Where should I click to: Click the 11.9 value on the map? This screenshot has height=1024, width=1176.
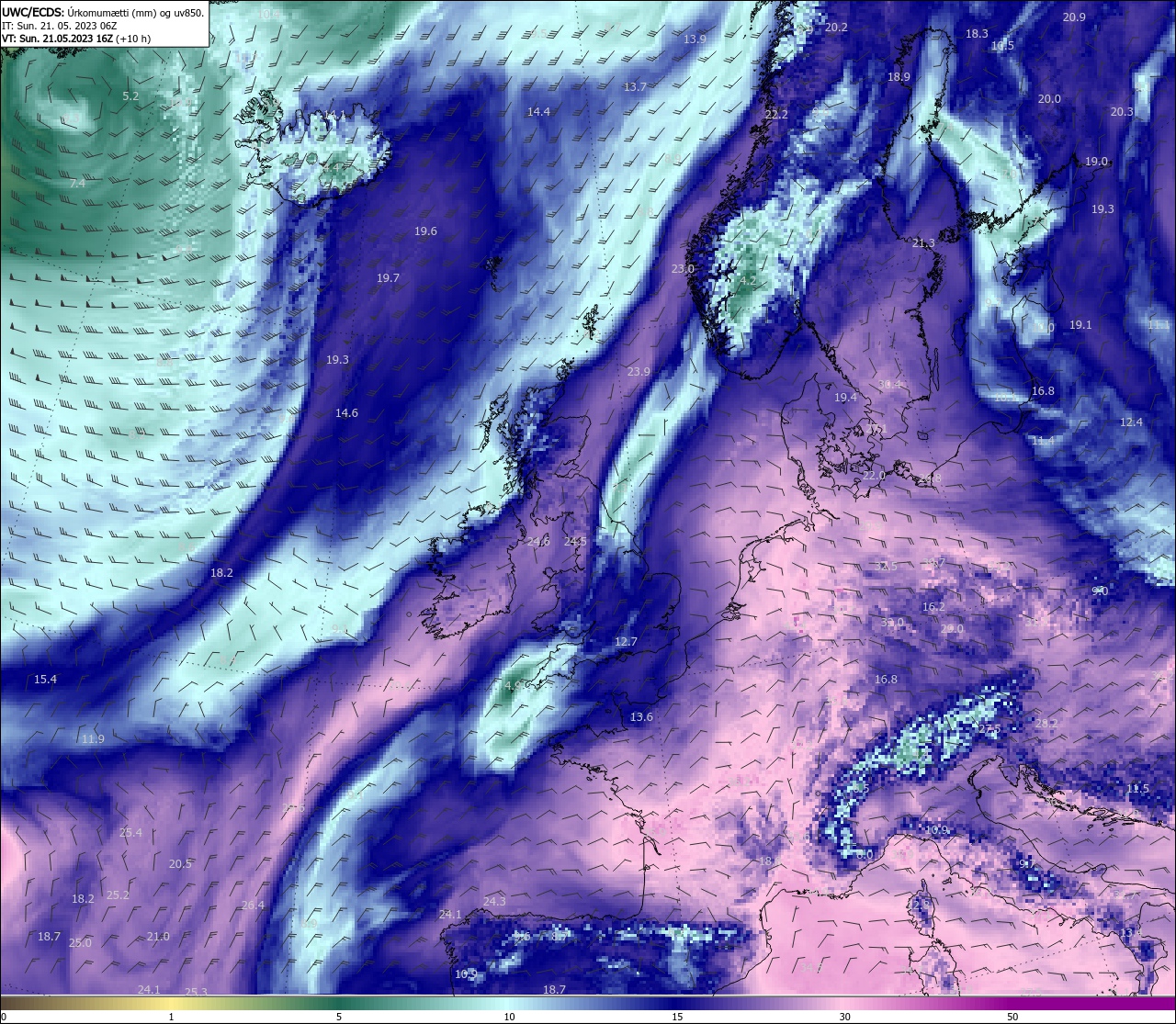[x=93, y=739]
